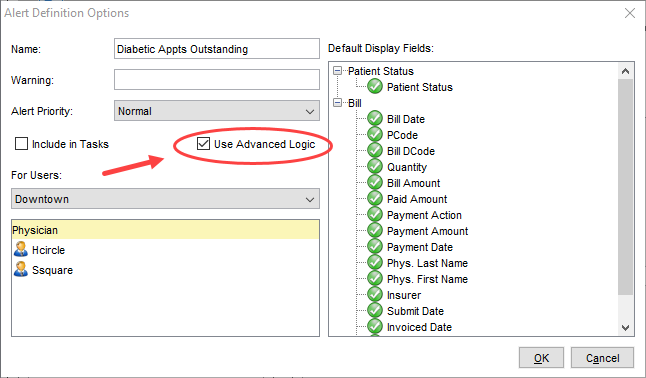Collapse the Bill tree group
The image size is (646, 378).
click(x=337, y=103)
